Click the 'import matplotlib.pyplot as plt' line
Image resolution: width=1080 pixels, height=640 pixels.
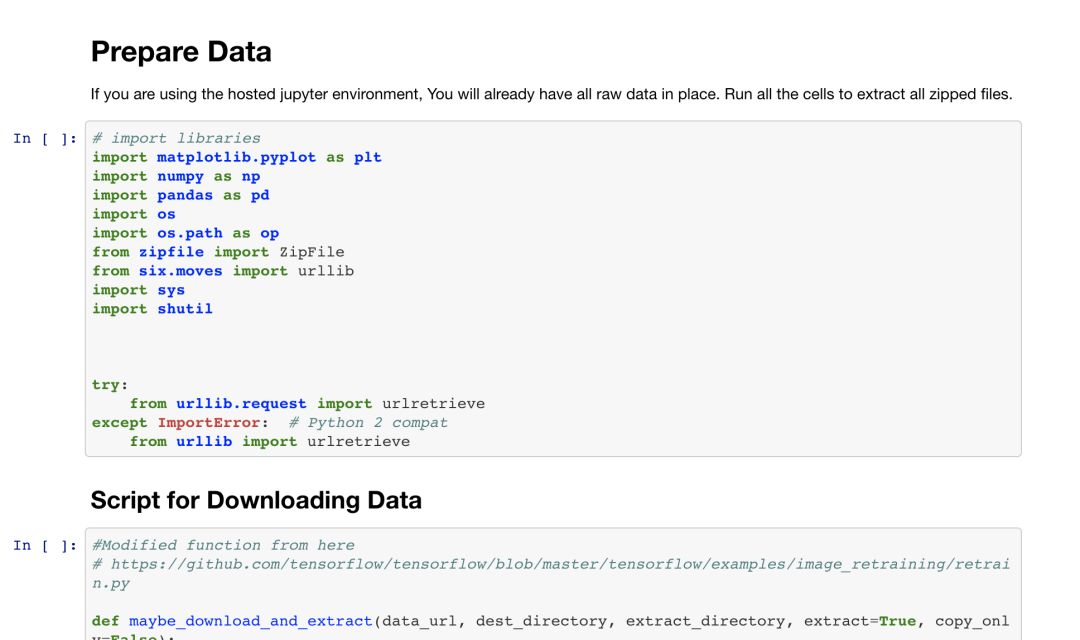pos(237,157)
